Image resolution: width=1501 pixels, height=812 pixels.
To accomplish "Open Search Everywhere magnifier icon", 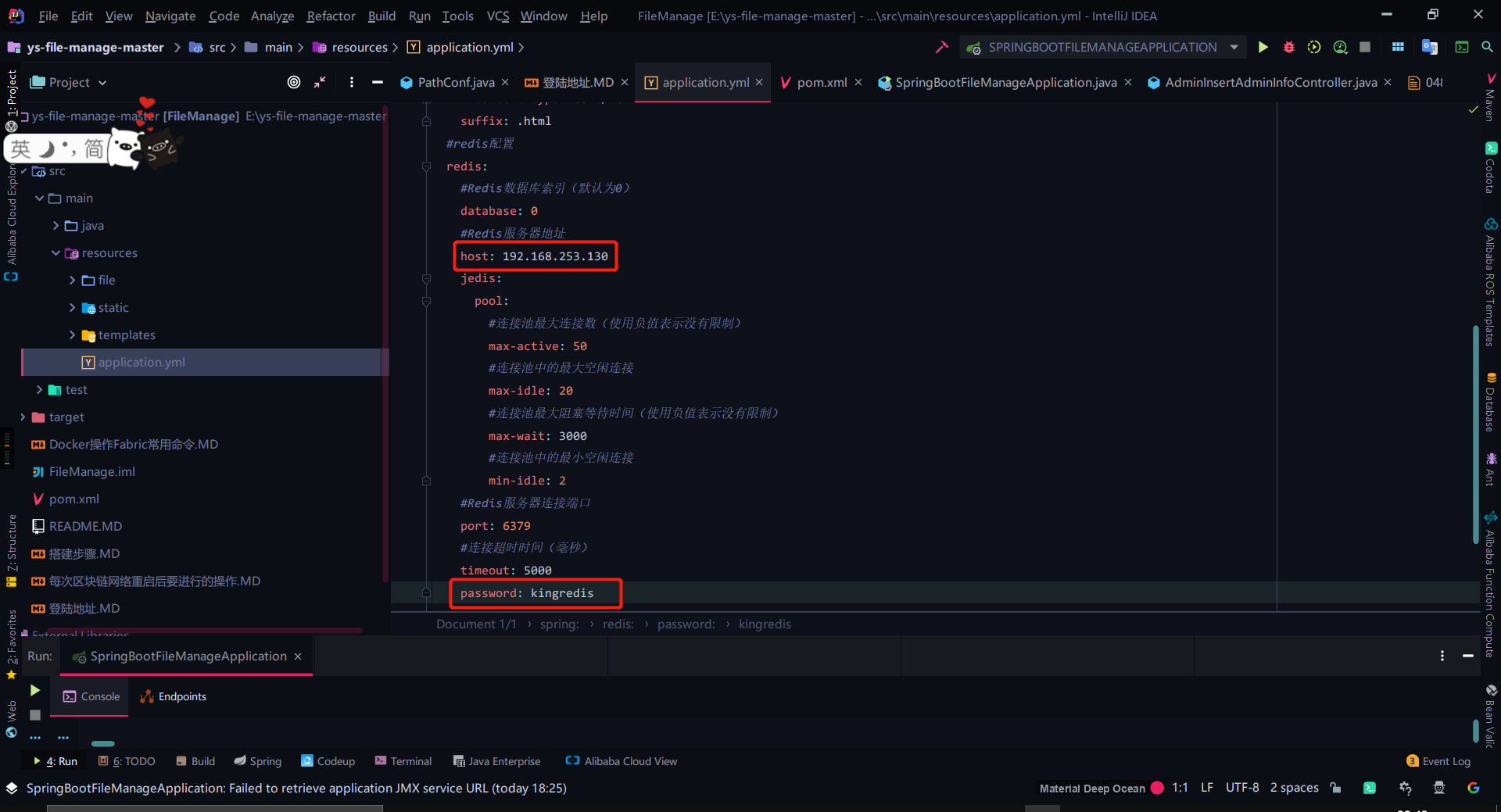I will pos(1487,47).
